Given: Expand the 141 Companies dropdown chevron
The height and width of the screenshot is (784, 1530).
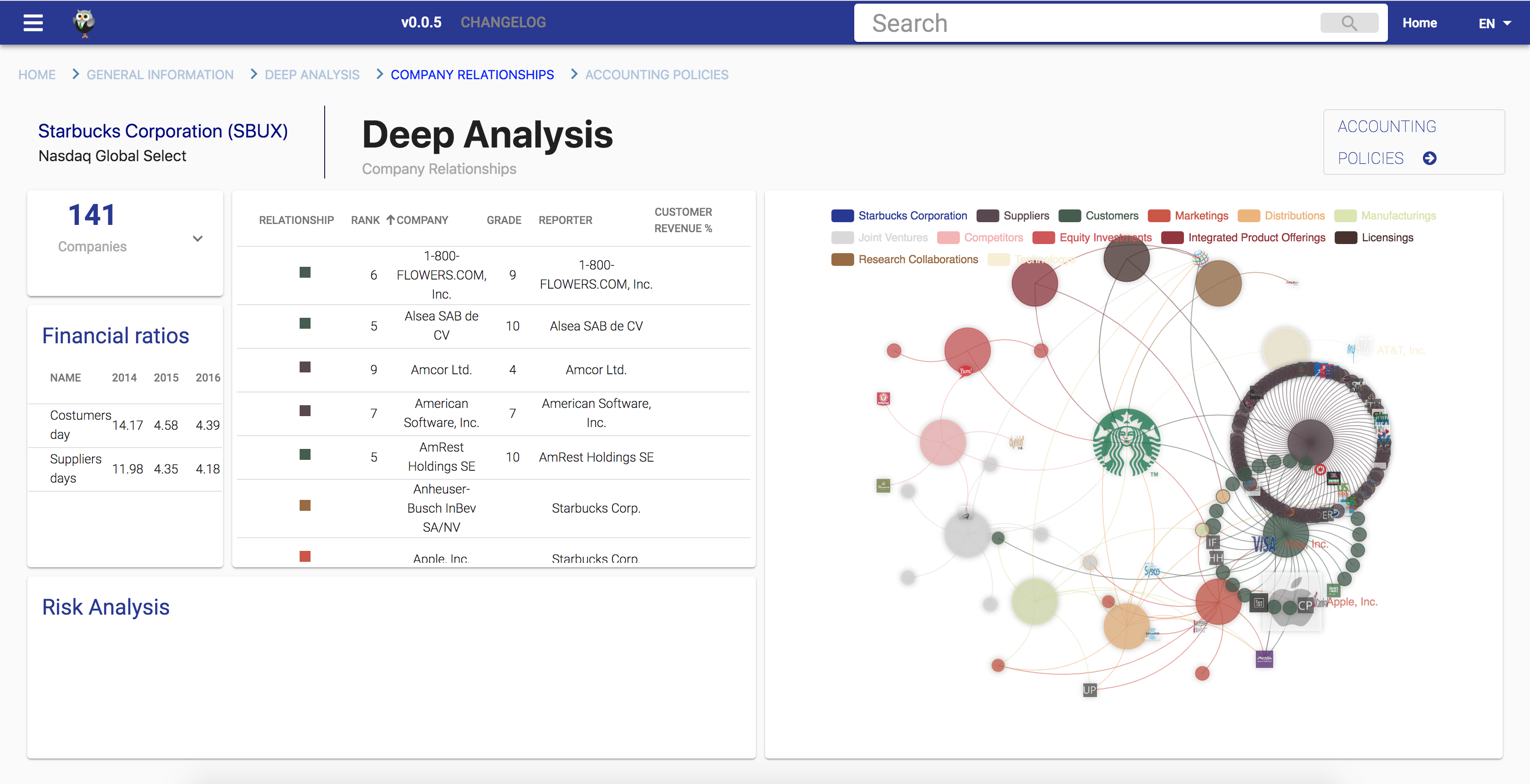Looking at the screenshot, I should tap(198, 238).
